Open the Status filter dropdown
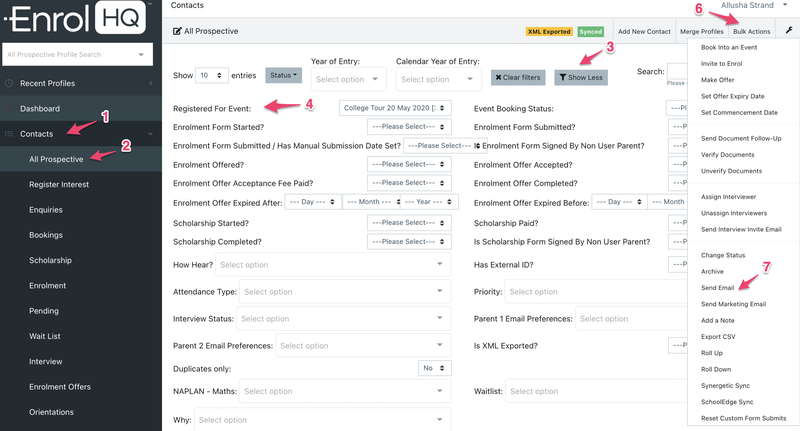 (x=283, y=75)
